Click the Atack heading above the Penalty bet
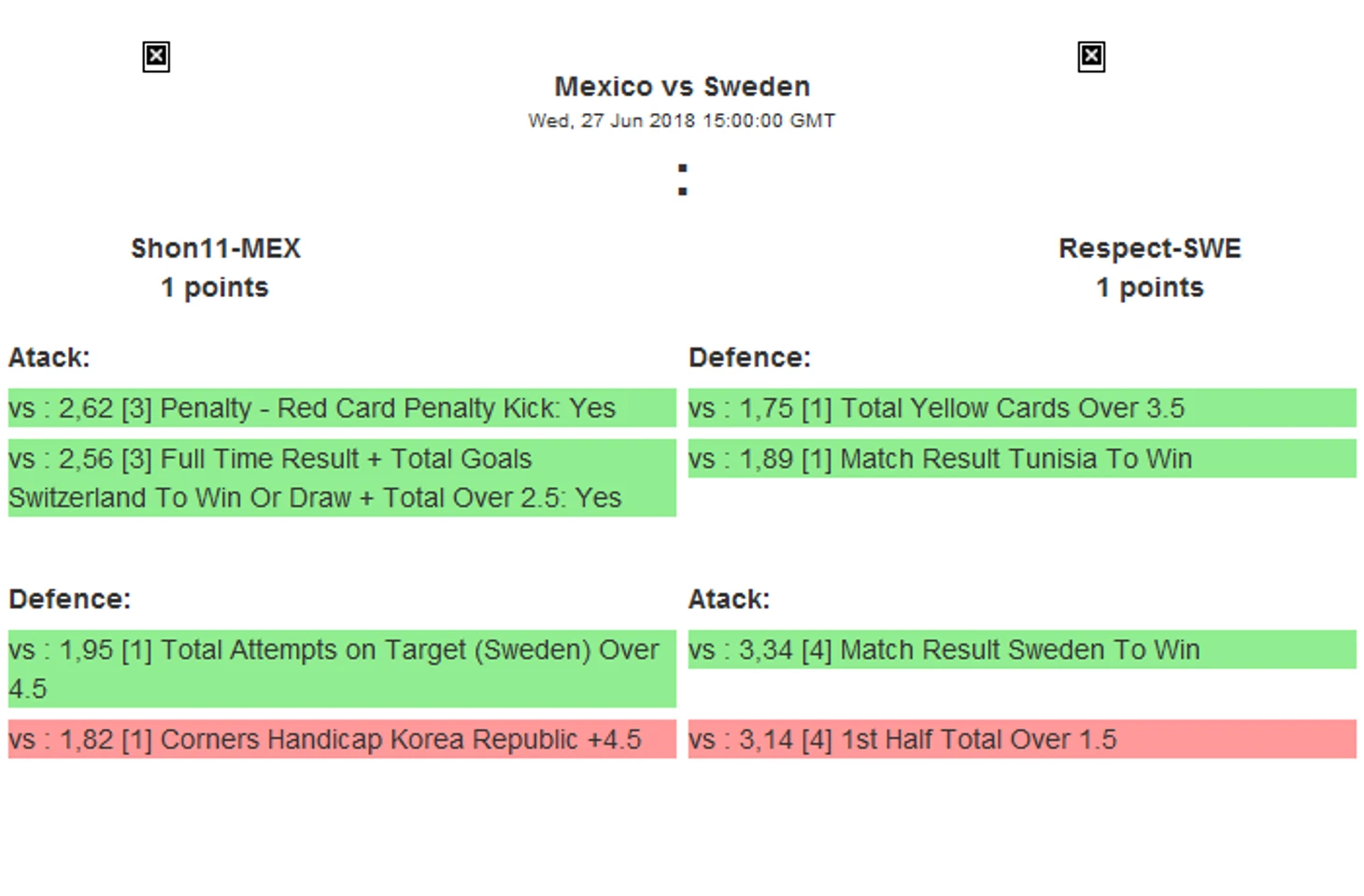This screenshot has width=1364, height=896. click(x=50, y=358)
